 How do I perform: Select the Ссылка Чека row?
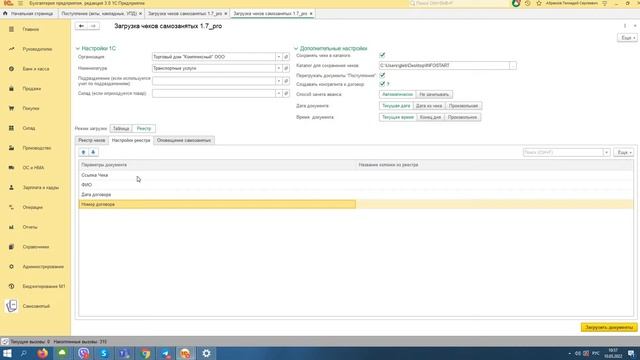click(356, 175)
